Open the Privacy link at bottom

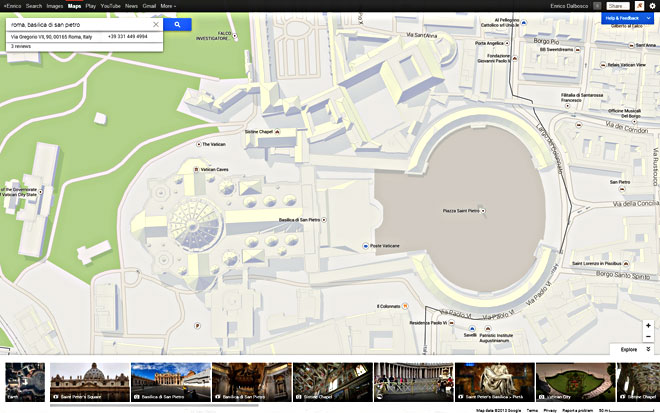[x=550, y=410]
